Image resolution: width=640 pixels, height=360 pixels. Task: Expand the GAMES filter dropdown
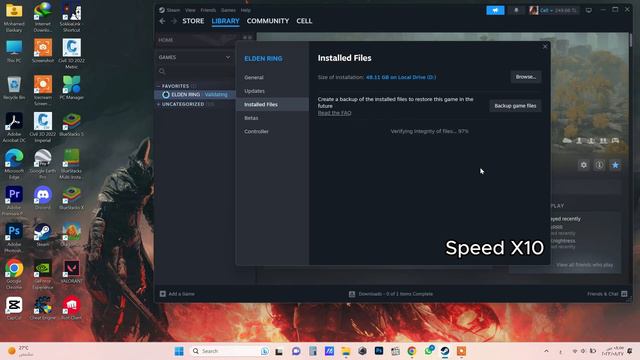[228, 57]
